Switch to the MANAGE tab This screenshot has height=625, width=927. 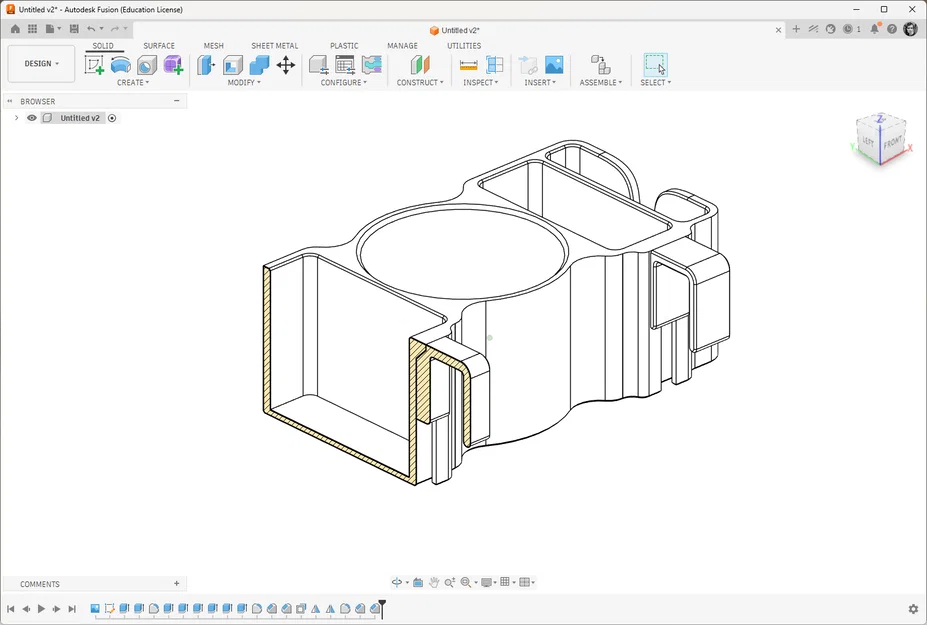(x=402, y=46)
